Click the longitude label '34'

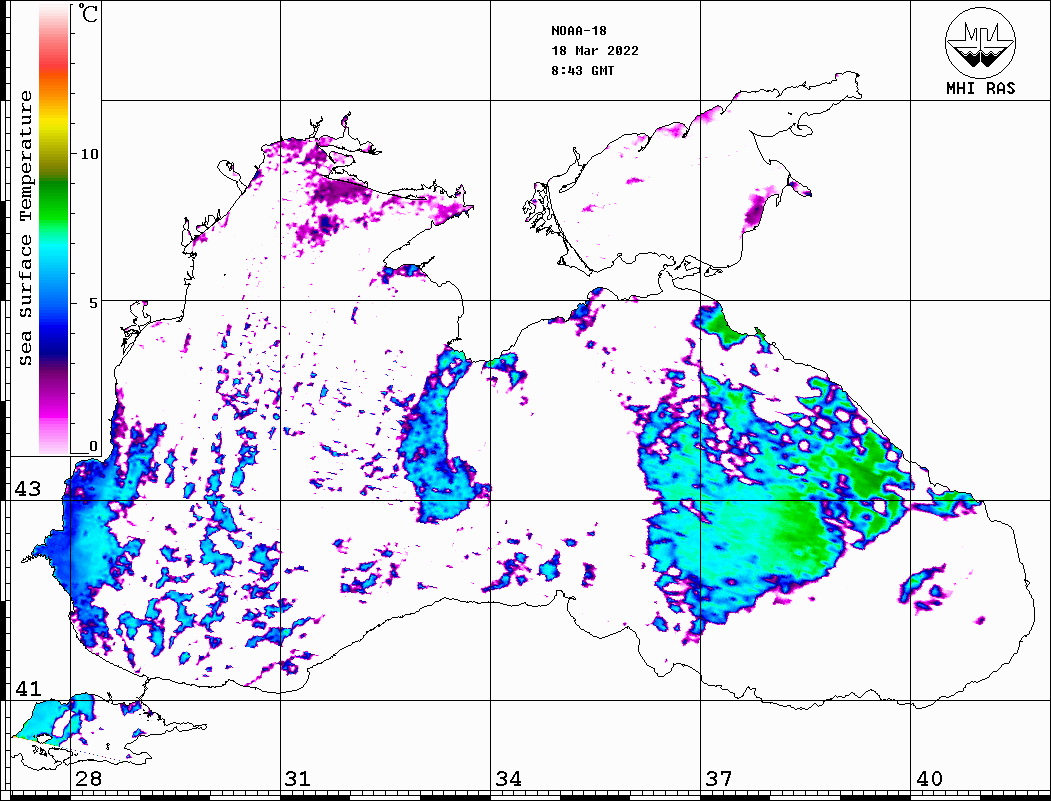pos(509,779)
